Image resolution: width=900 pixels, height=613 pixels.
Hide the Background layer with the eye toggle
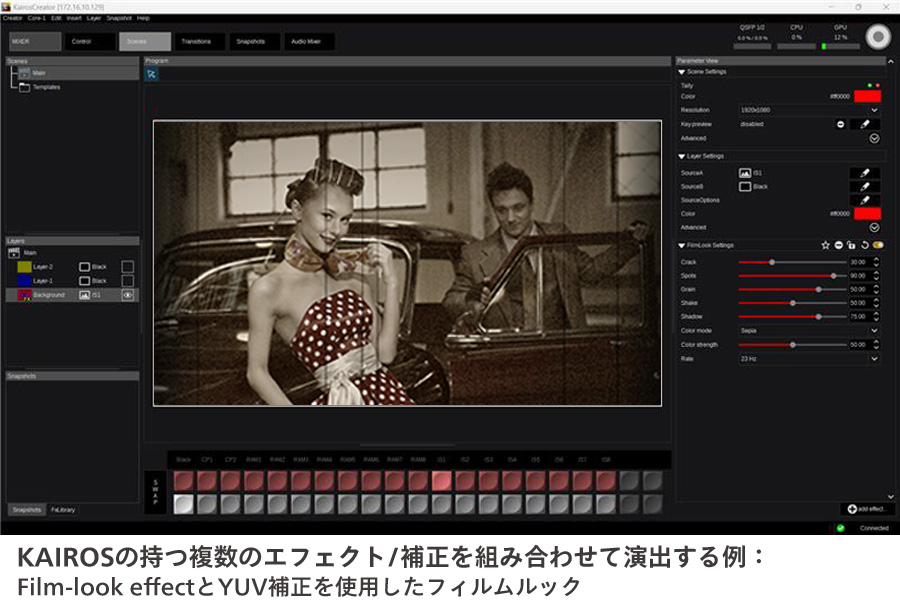click(127, 295)
